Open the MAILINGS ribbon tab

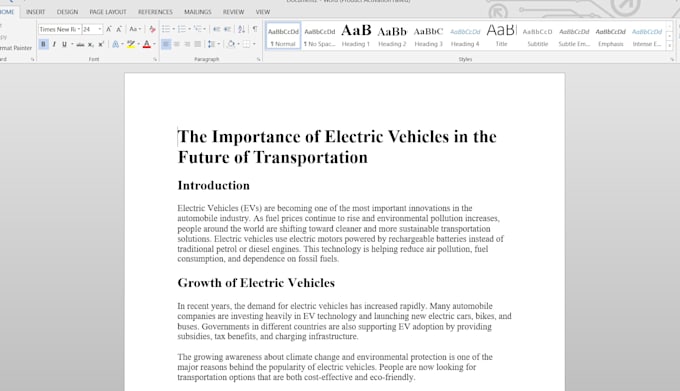(x=198, y=12)
